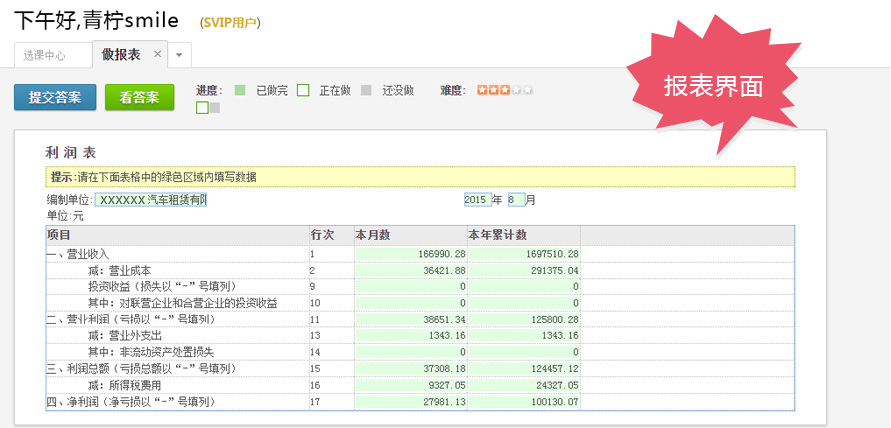Click the 营业收入 本月数 cell 166990.28
This screenshot has height=428, width=891.
coord(411,254)
